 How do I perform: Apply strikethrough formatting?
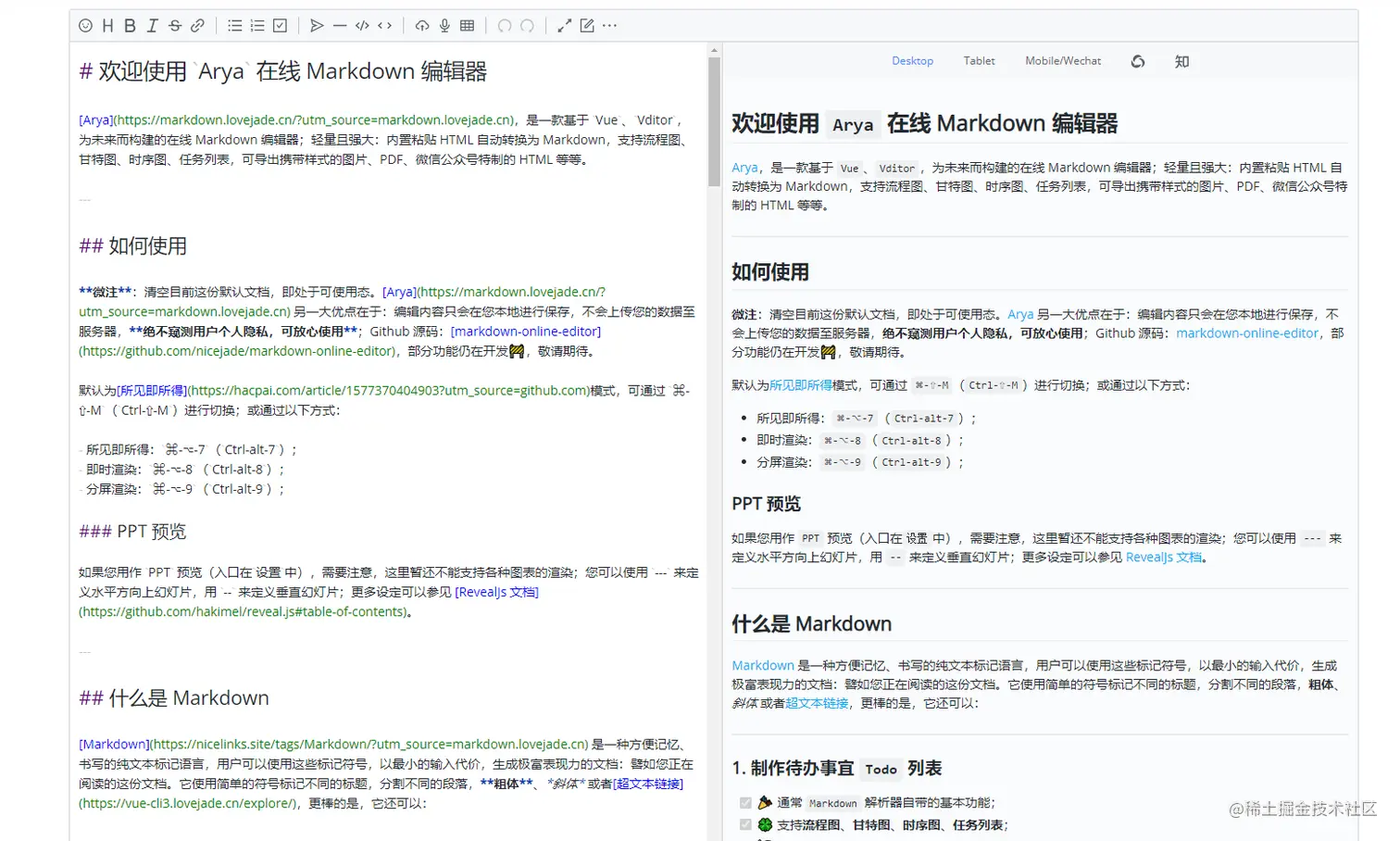175,26
